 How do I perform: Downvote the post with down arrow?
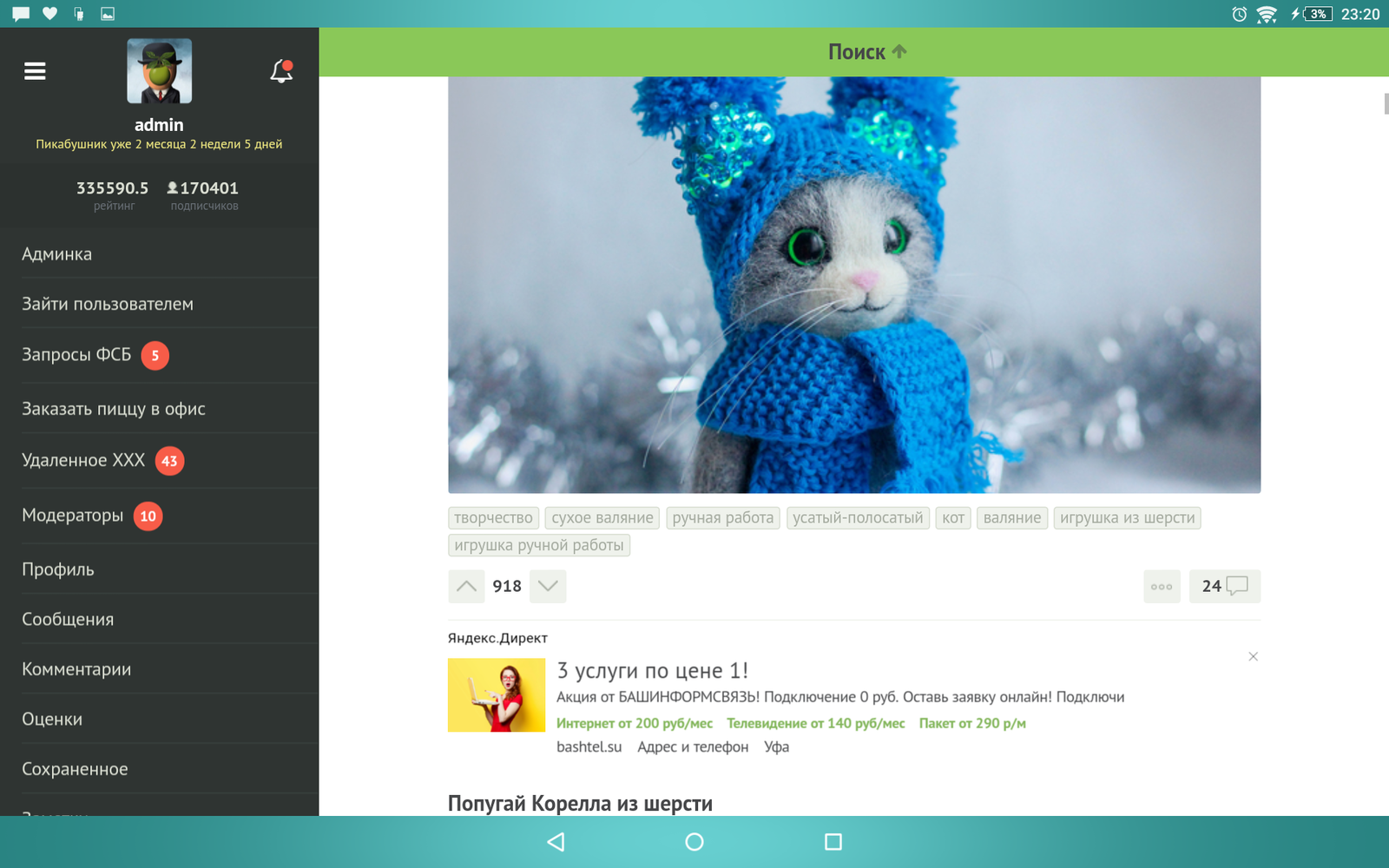click(548, 586)
